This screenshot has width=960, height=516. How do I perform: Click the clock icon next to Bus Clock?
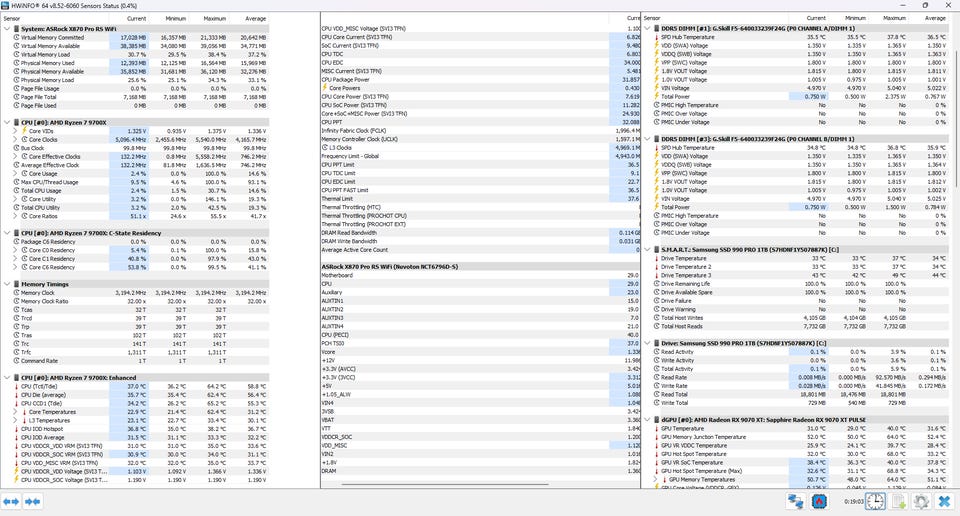[x=17, y=148]
